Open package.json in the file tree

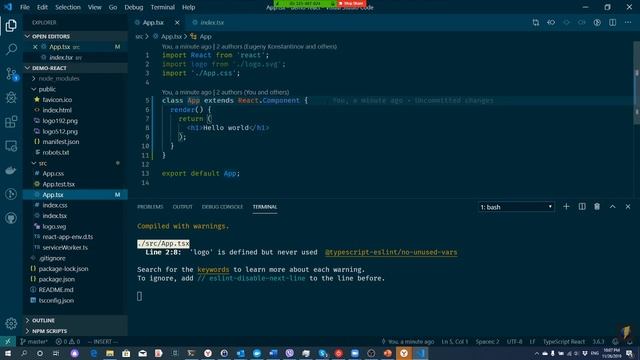click(56, 279)
